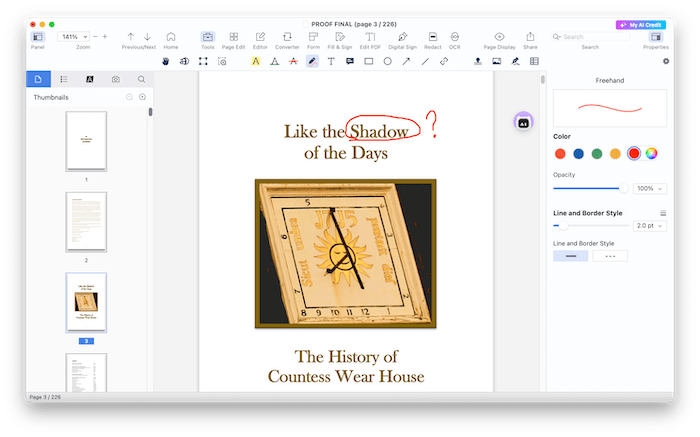
Task: Toggle the Properties panel button
Action: [x=656, y=37]
